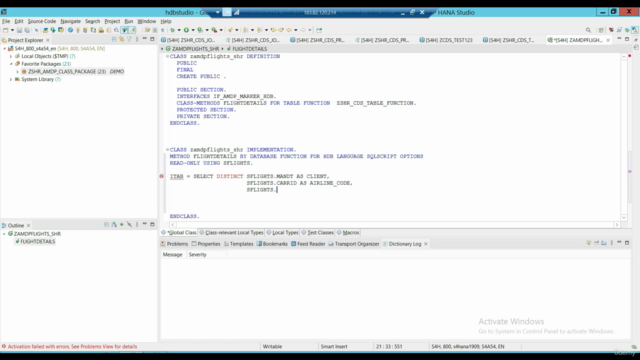Close the ZAMDPFLIGH editor tab
Screen dimensions: 640x360
point(608,40)
